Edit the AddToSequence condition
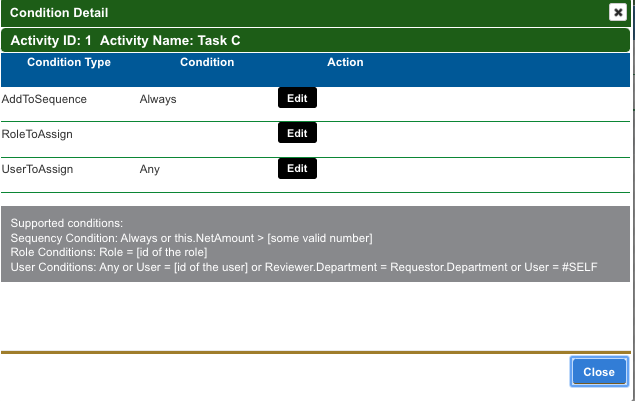The image size is (635, 401). 297,98
